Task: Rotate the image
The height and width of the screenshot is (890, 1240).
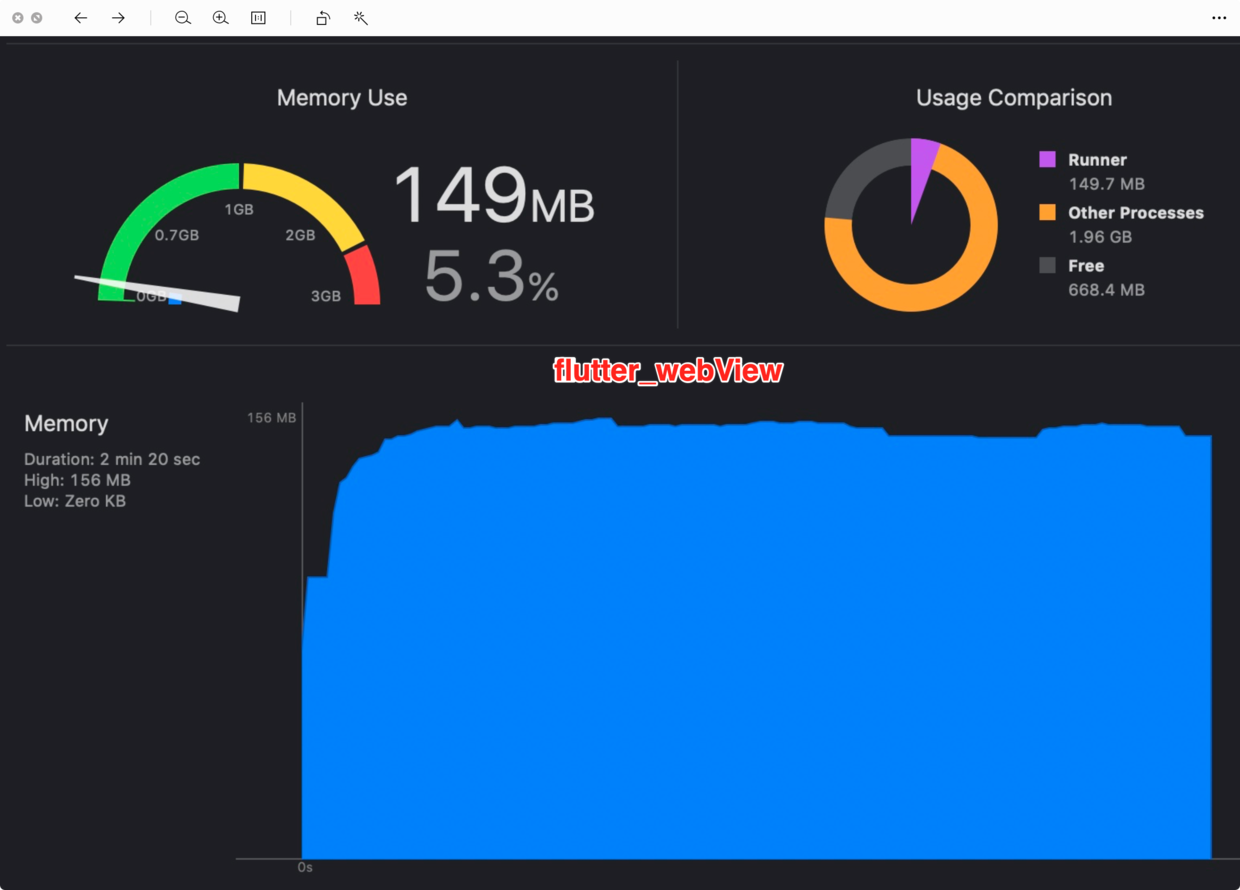Action: pos(323,18)
